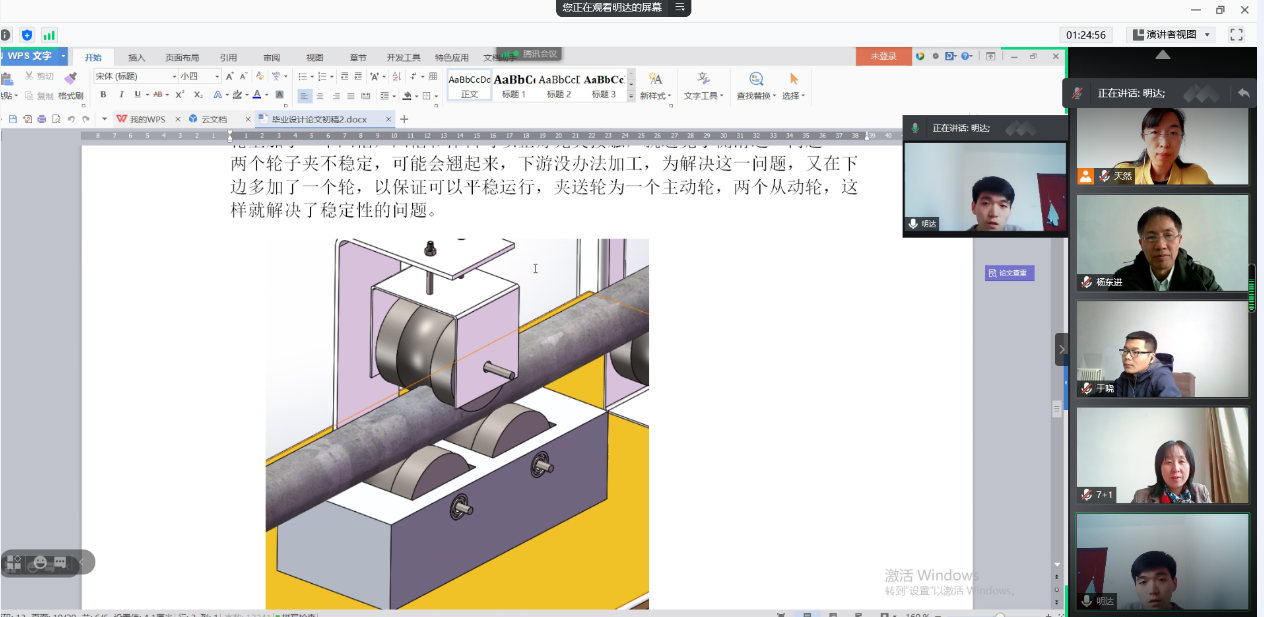Screen dimensions: 1264x617
Task: Click the paragraph shading color swatch
Action: click(x=408, y=96)
